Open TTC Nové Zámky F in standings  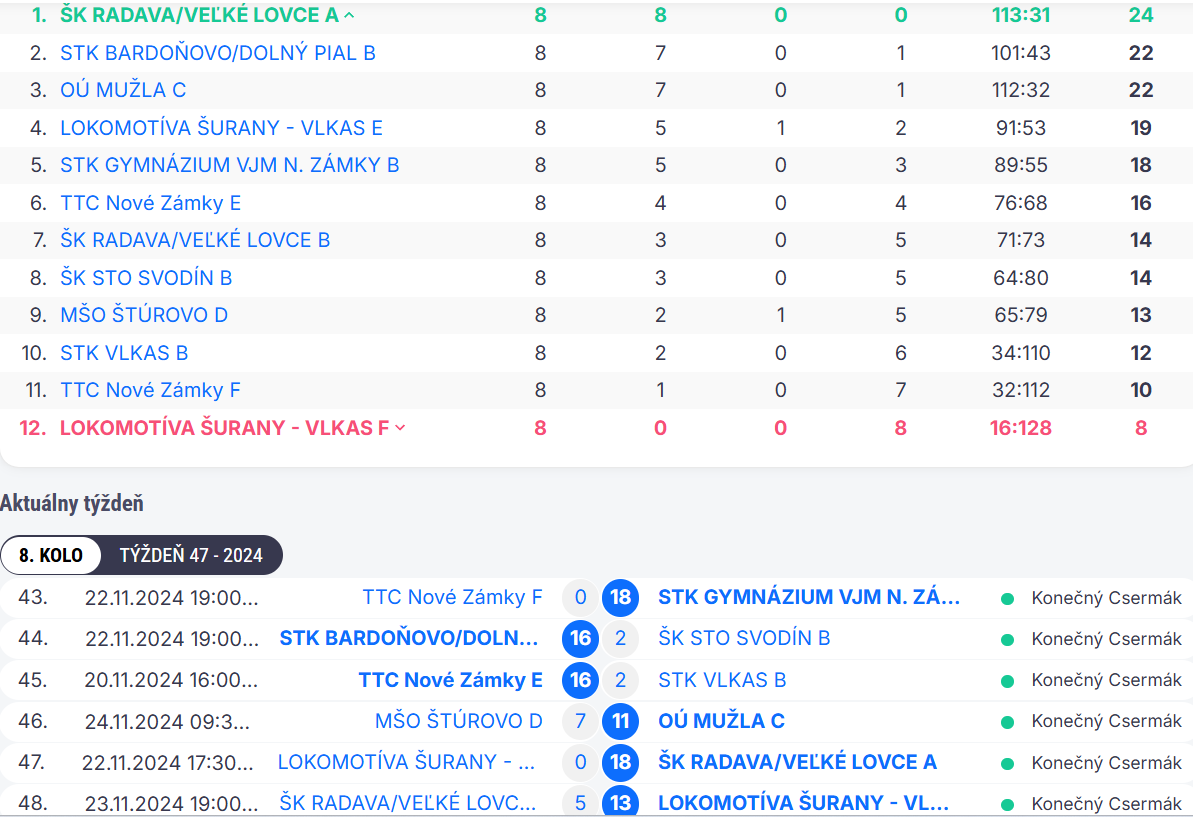point(150,390)
